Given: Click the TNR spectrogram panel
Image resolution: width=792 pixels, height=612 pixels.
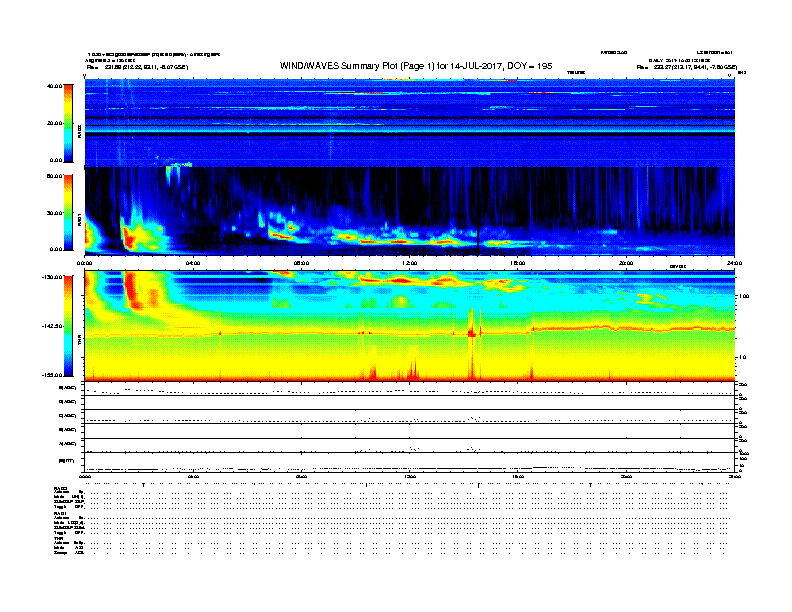Looking at the screenshot, I should coord(410,326).
